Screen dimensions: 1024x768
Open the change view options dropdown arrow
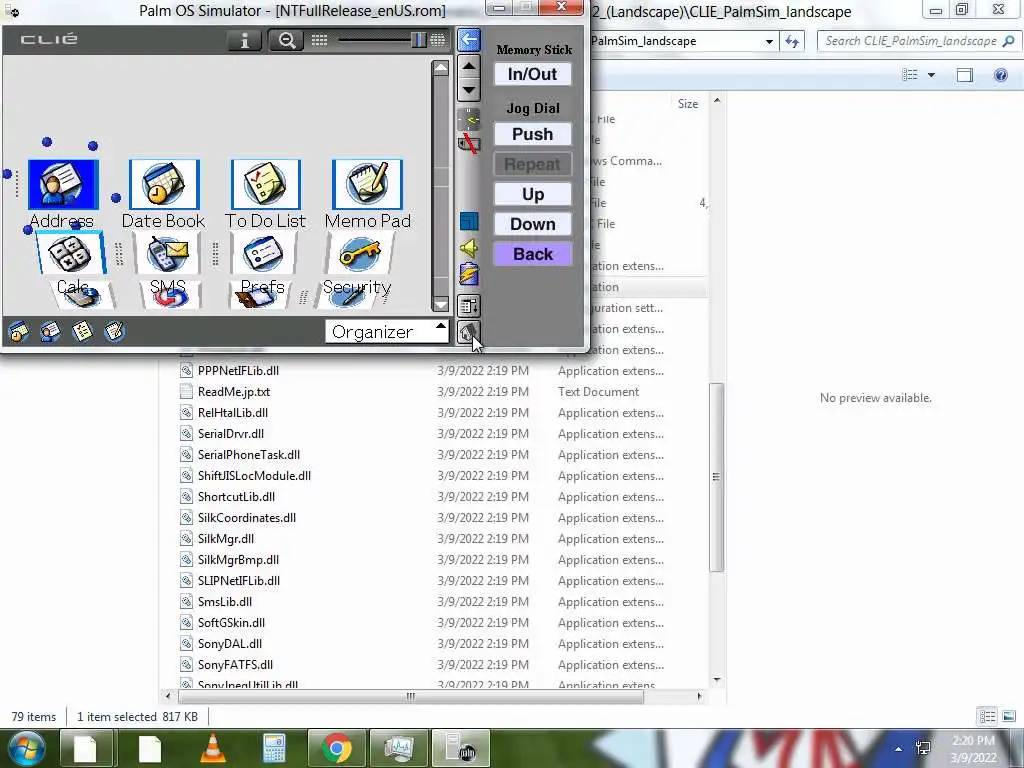[931, 75]
